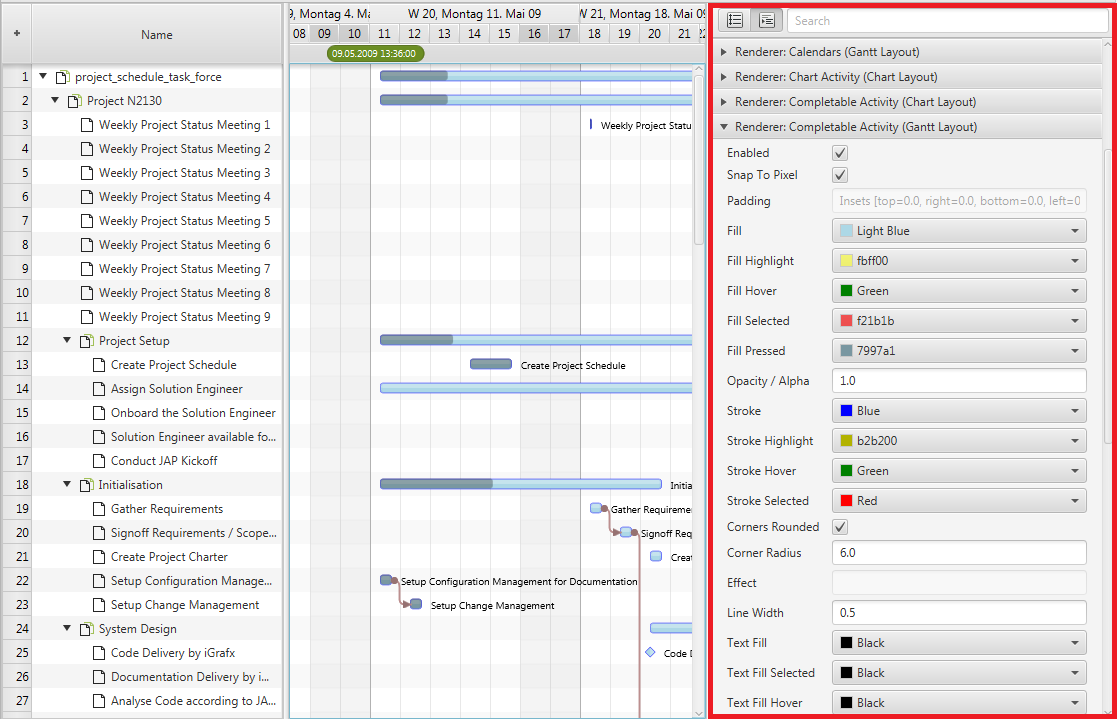1117x719 pixels.
Task: Click the Initialisation summary bar in chart
Action: (x=521, y=485)
